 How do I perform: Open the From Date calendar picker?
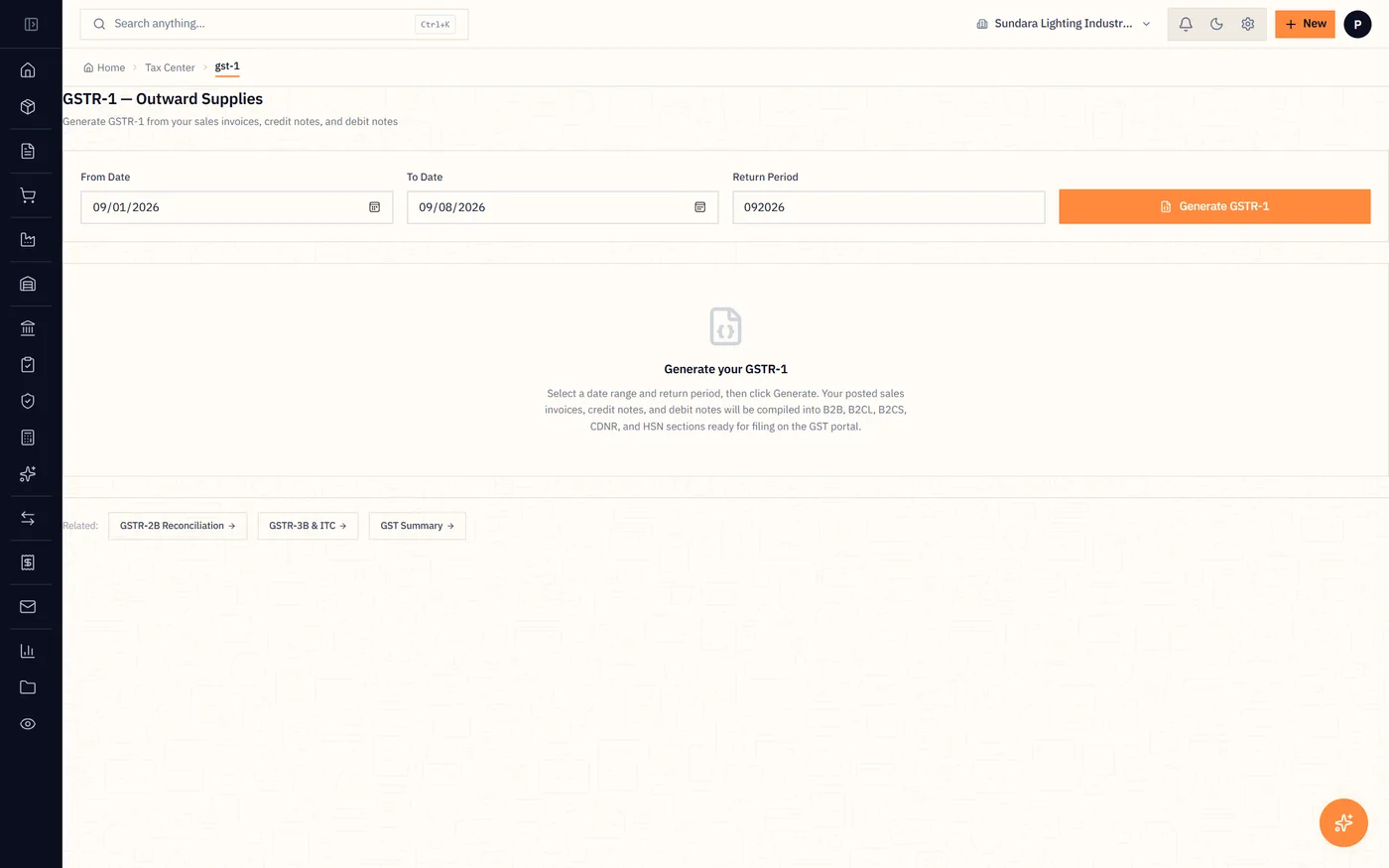(374, 207)
